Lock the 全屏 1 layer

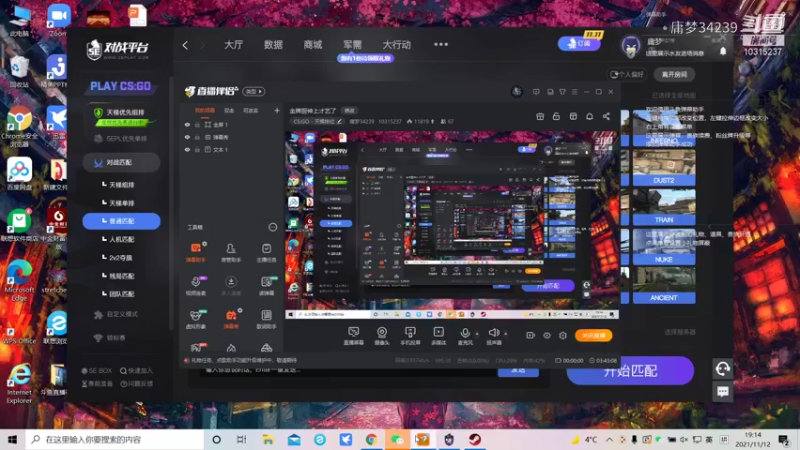click(197, 124)
